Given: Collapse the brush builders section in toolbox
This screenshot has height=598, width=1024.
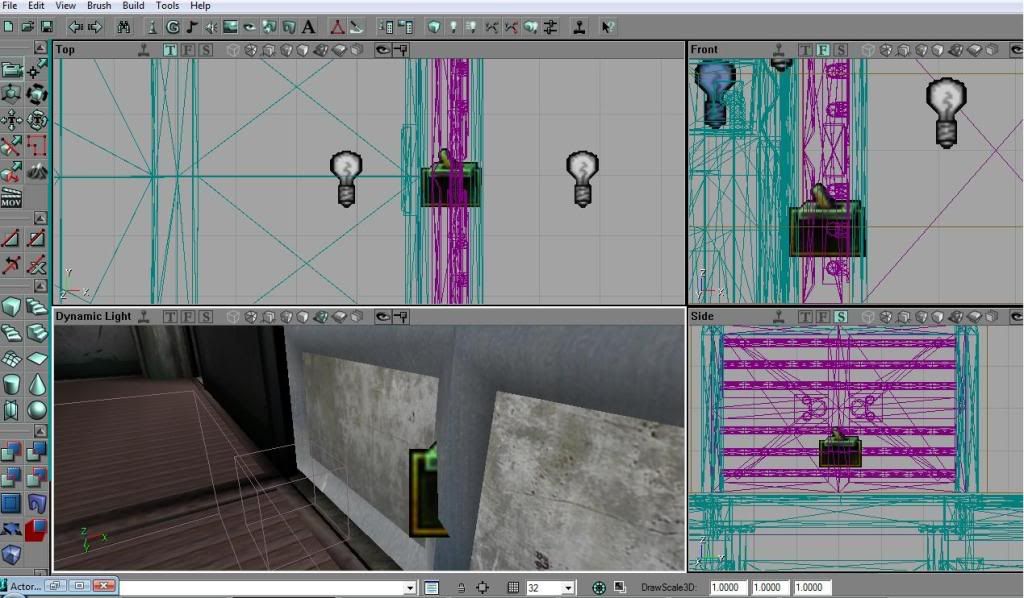Looking at the screenshot, I should point(39,288).
